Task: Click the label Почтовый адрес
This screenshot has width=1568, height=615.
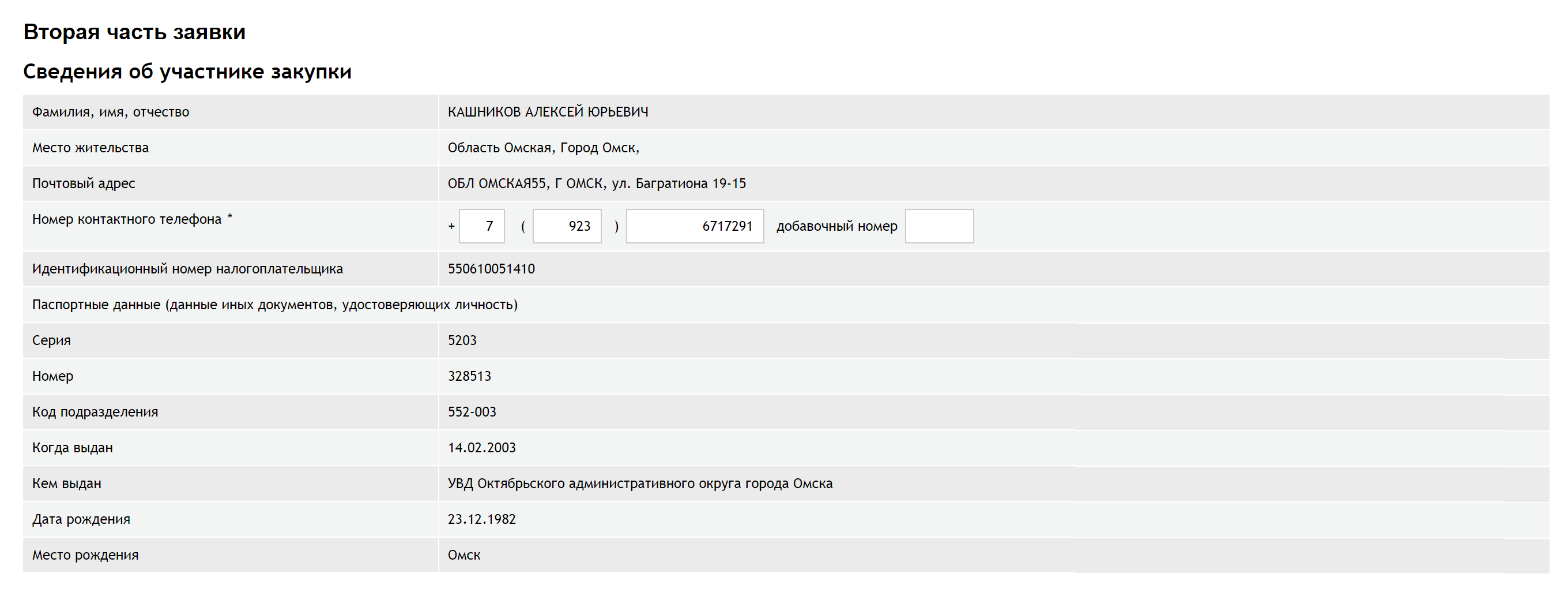Action: [x=84, y=183]
